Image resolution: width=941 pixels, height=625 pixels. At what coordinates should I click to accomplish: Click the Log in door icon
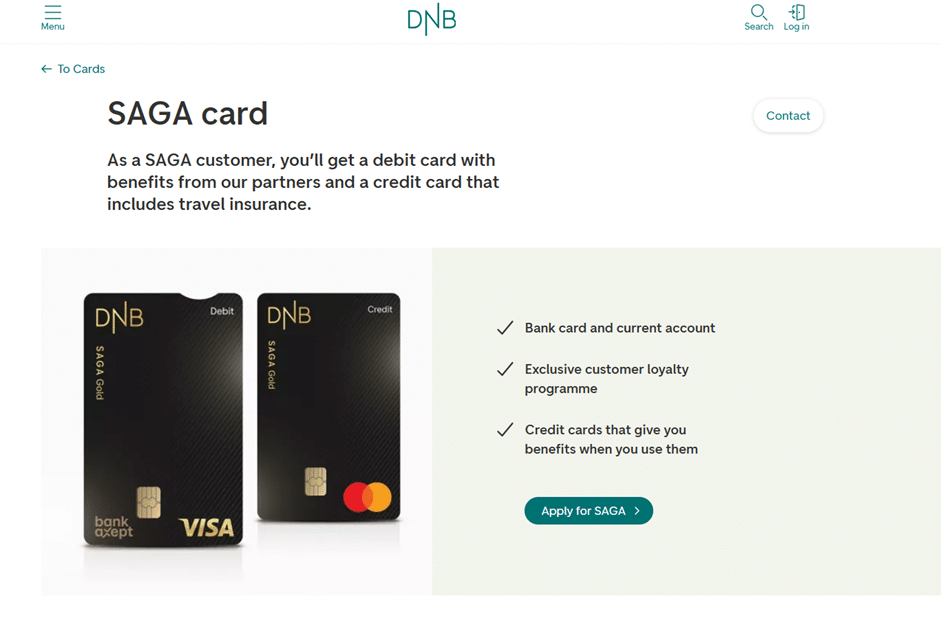point(797,12)
